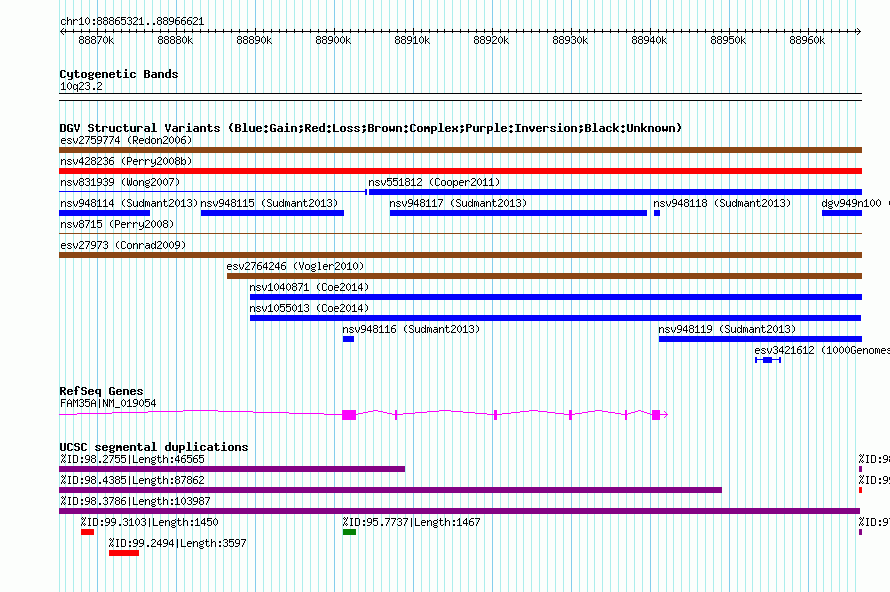The image size is (890, 592).
Task: Click the chr10:88865321..88966621 coordinate text
Action: pyautogui.click(x=132, y=22)
